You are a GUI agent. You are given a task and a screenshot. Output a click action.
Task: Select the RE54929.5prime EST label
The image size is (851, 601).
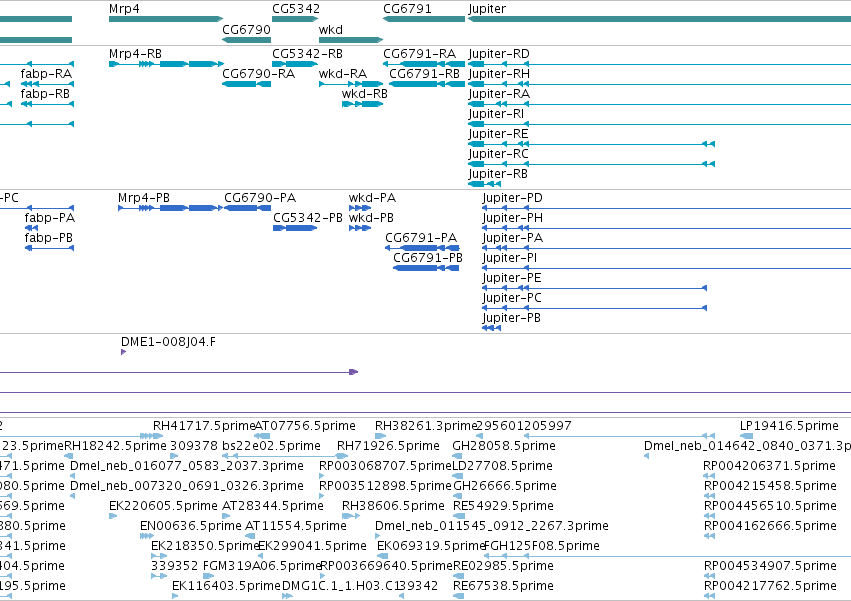(x=503, y=507)
